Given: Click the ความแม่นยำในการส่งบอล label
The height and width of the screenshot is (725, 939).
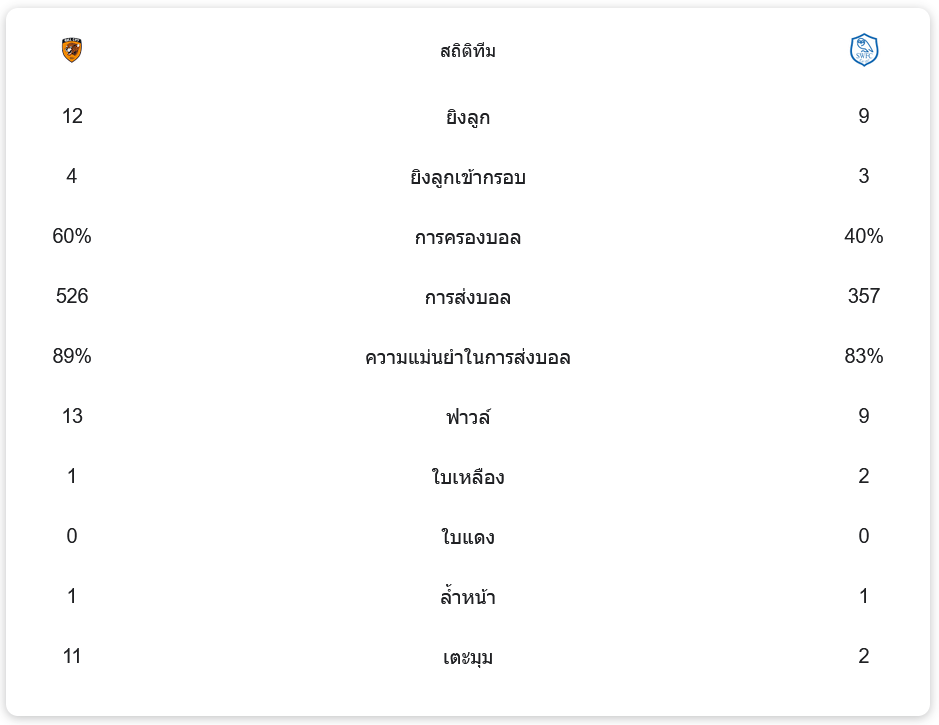Looking at the screenshot, I should click(x=468, y=357).
